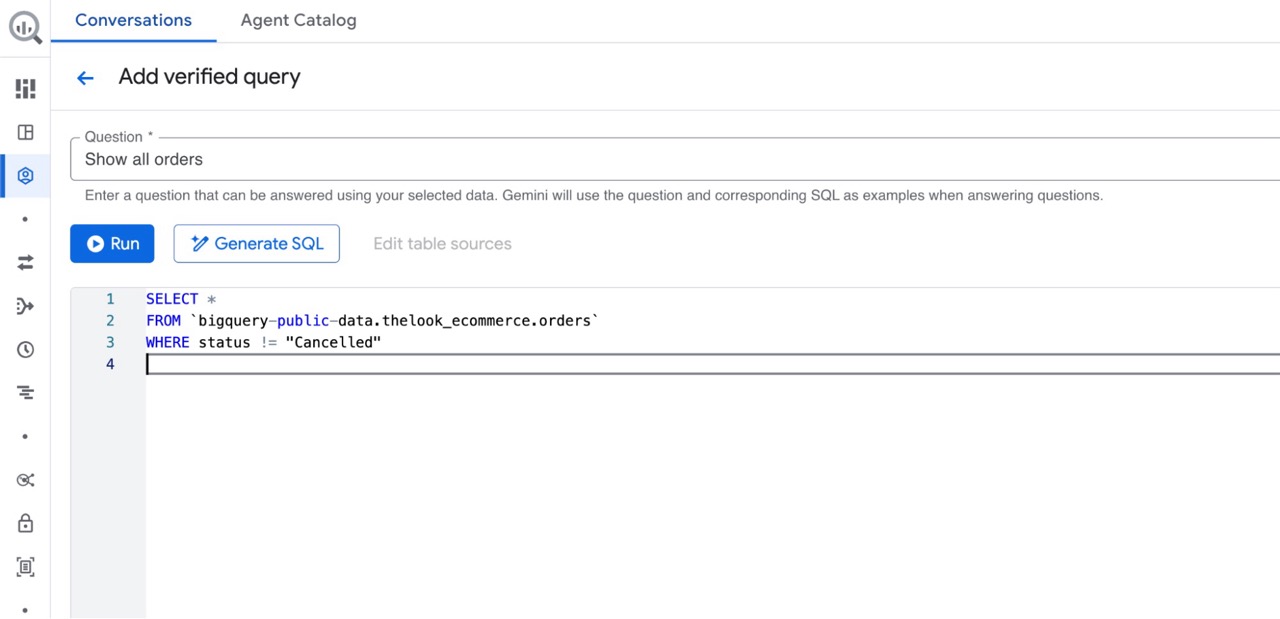
Task: Open the framed-document sidebar icon
Action: [25, 567]
